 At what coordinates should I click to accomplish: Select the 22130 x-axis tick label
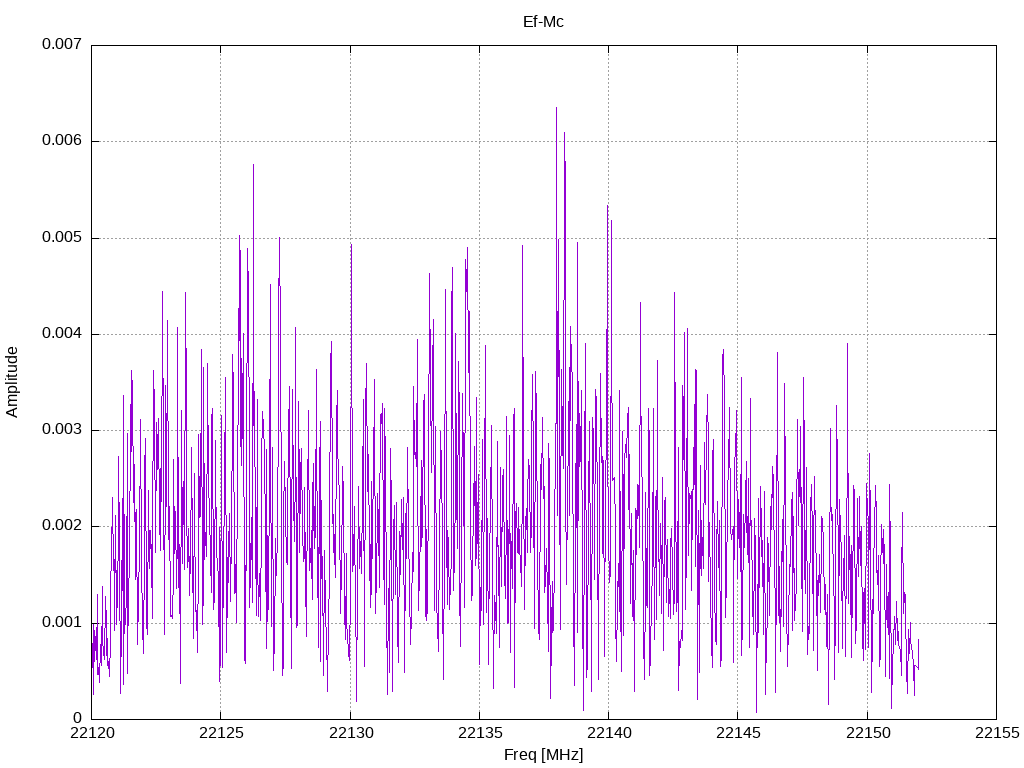351,733
